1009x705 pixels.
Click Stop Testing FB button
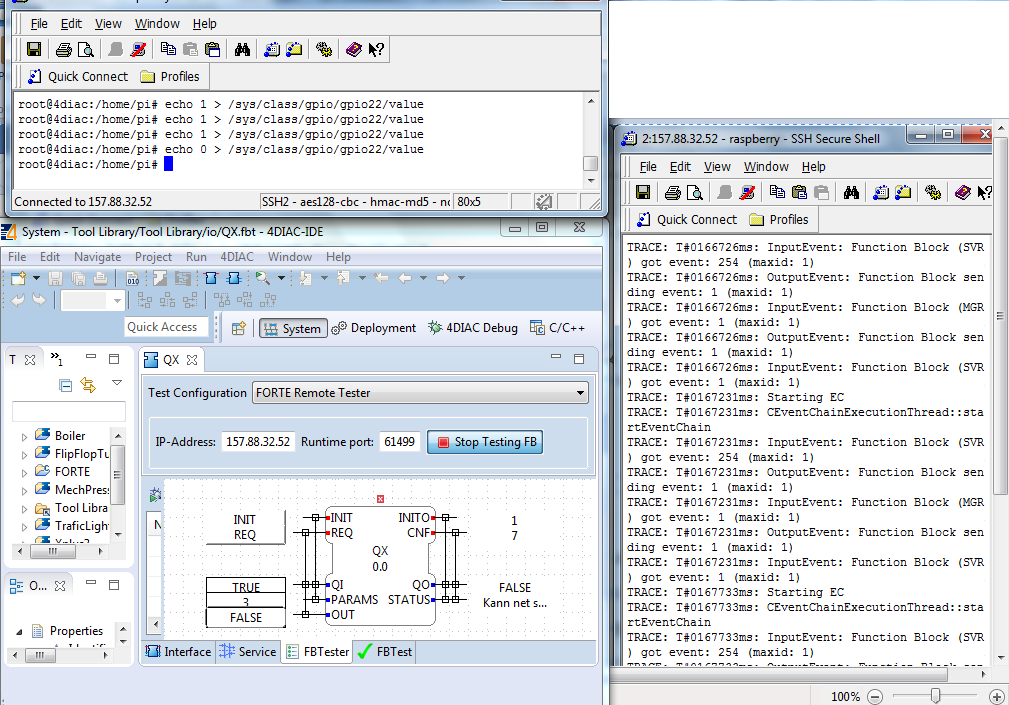click(485, 442)
